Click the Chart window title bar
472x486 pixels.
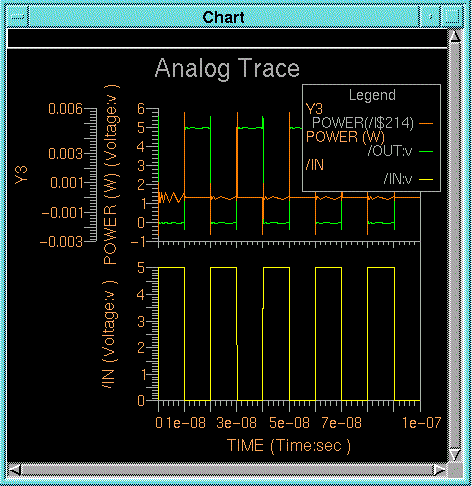pos(223,17)
